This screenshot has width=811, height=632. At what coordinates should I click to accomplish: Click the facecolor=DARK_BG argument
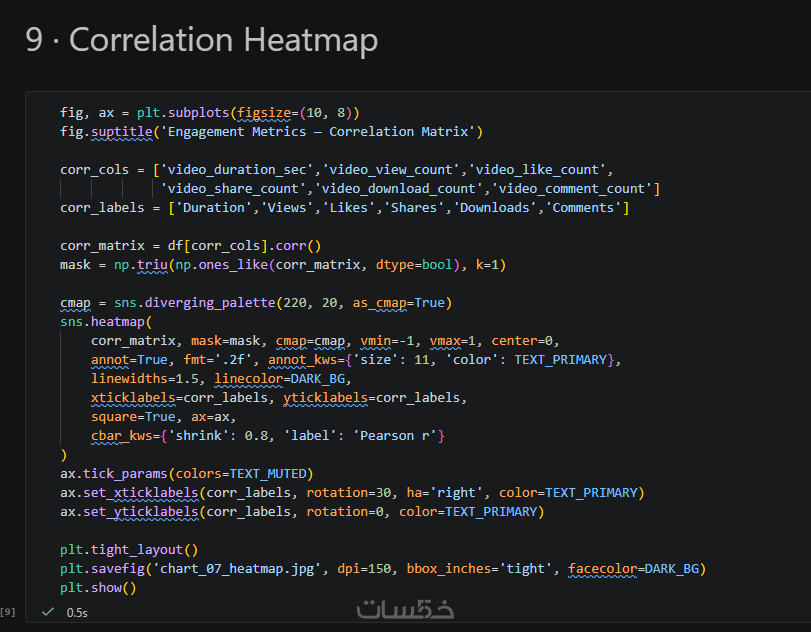coord(633,569)
